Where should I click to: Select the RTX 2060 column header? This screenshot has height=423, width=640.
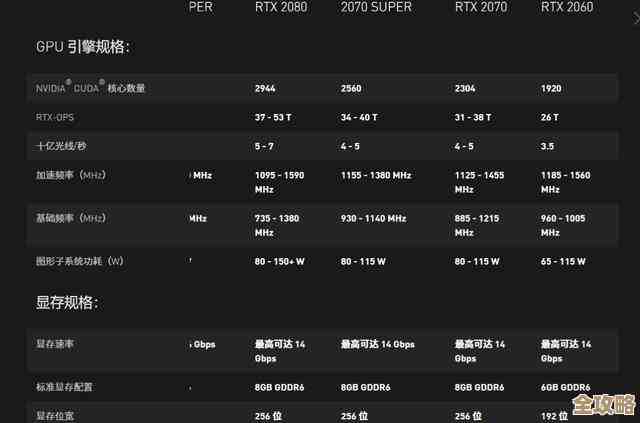pyautogui.click(x=567, y=8)
